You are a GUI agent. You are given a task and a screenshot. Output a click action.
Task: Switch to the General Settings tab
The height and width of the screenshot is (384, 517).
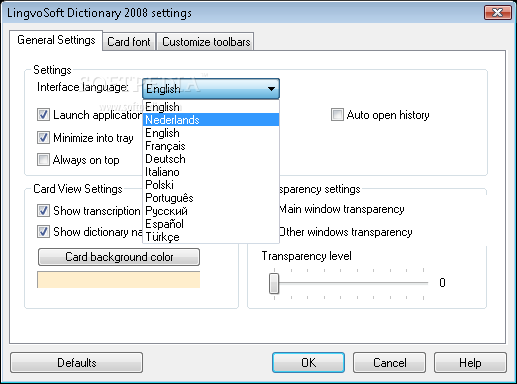pyautogui.click(x=56, y=40)
